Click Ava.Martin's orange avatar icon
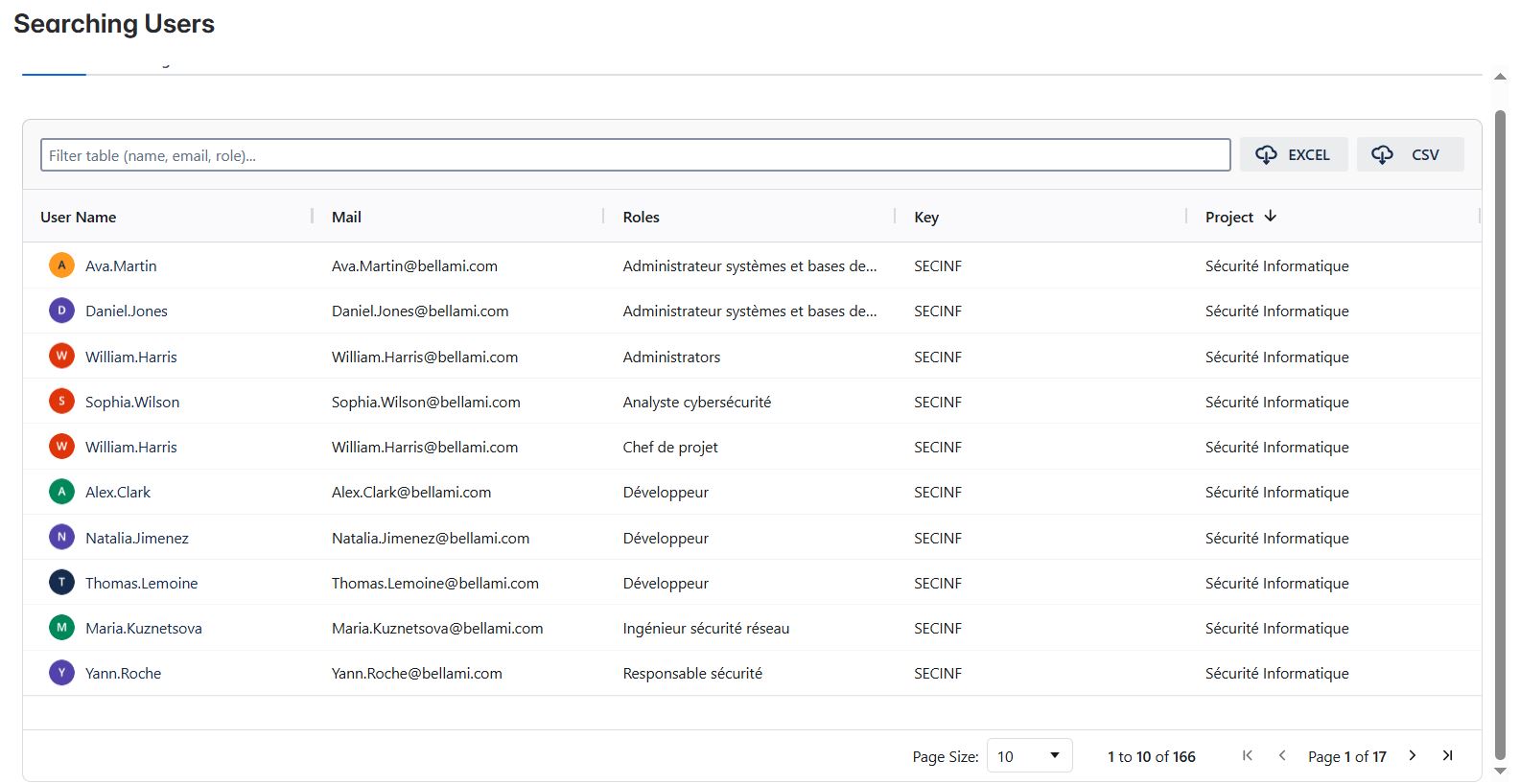Image resolution: width=1520 pixels, height=784 pixels. click(x=61, y=265)
